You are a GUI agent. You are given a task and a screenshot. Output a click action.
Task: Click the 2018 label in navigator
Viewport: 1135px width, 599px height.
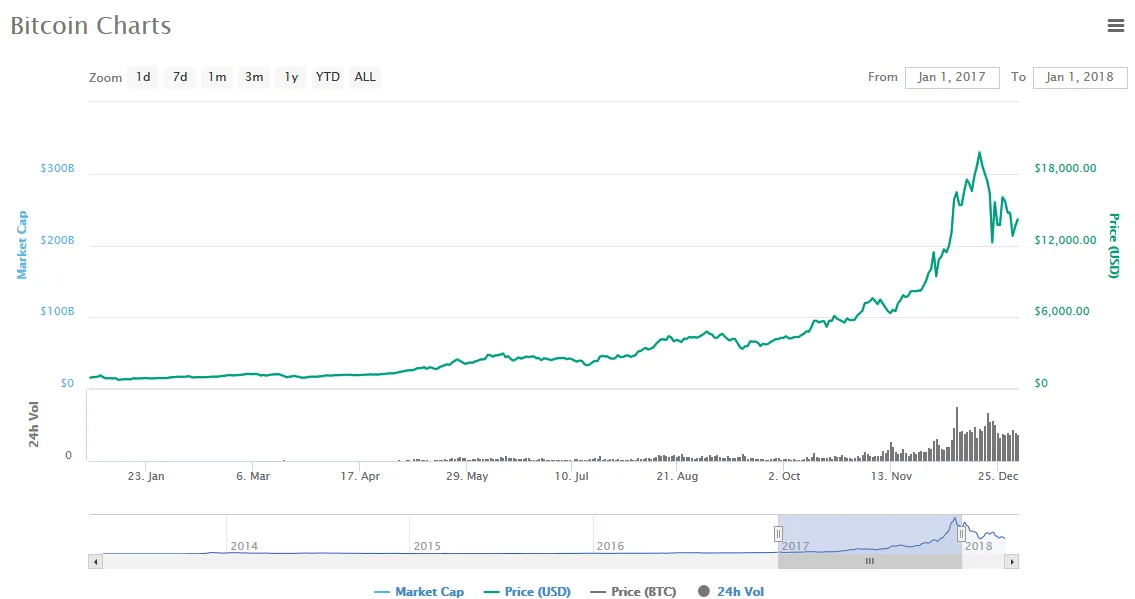(979, 546)
